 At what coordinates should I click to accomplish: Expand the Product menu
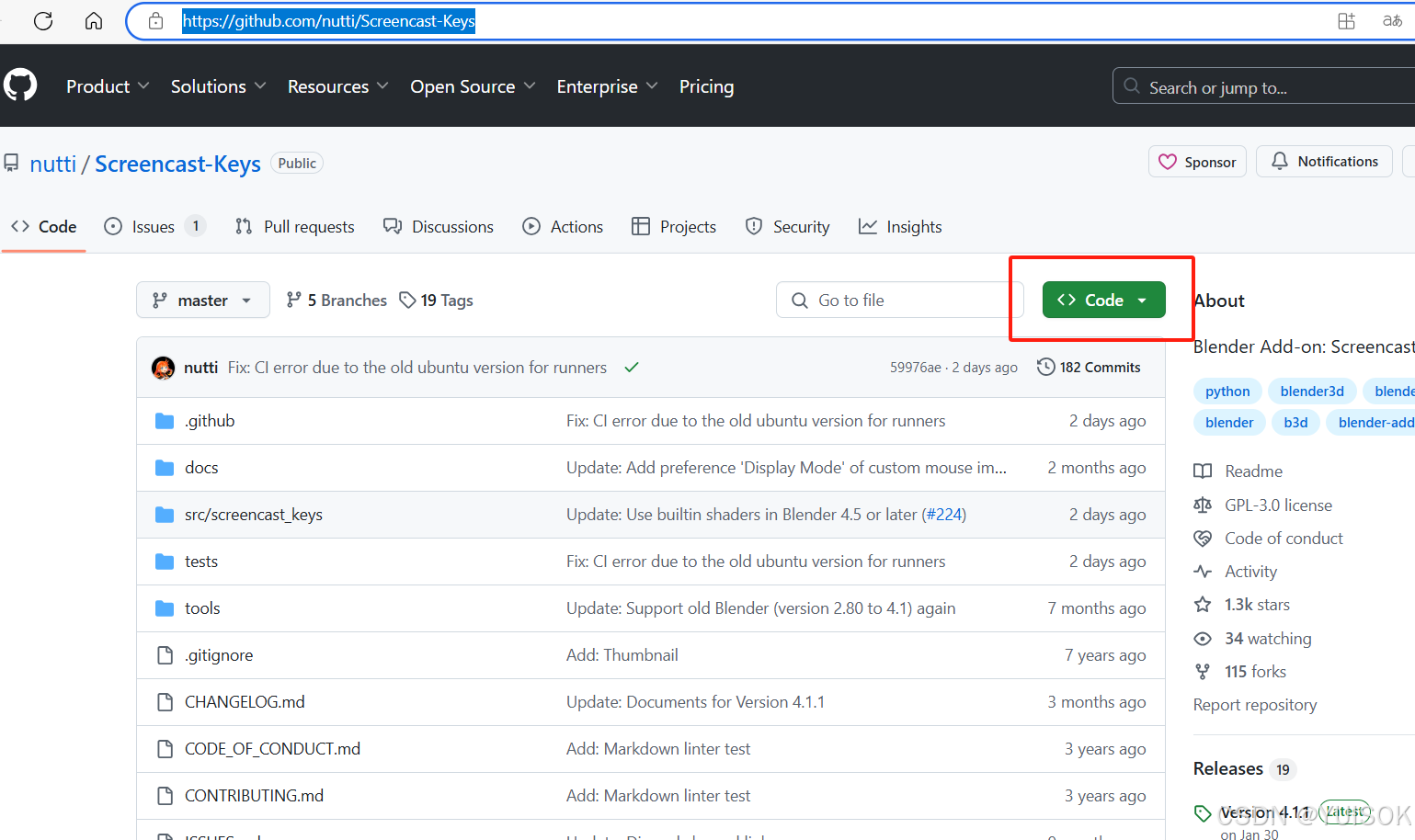[x=108, y=86]
